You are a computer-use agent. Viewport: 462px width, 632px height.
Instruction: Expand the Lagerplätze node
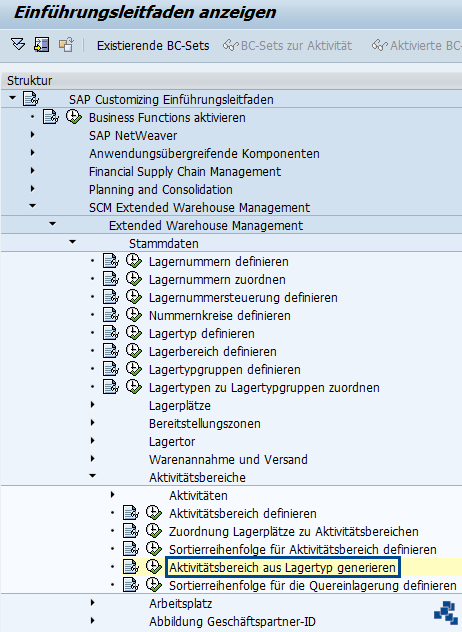coord(93,405)
